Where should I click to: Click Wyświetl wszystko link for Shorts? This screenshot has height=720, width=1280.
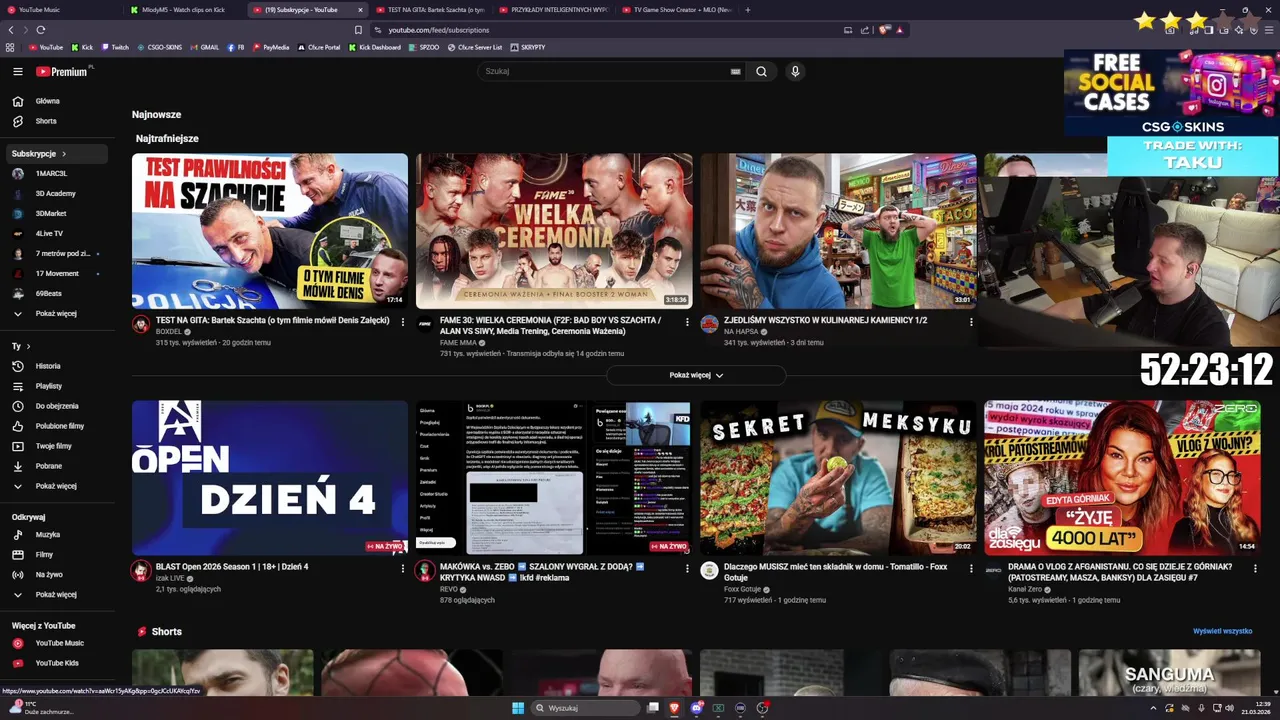click(1222, 631)
